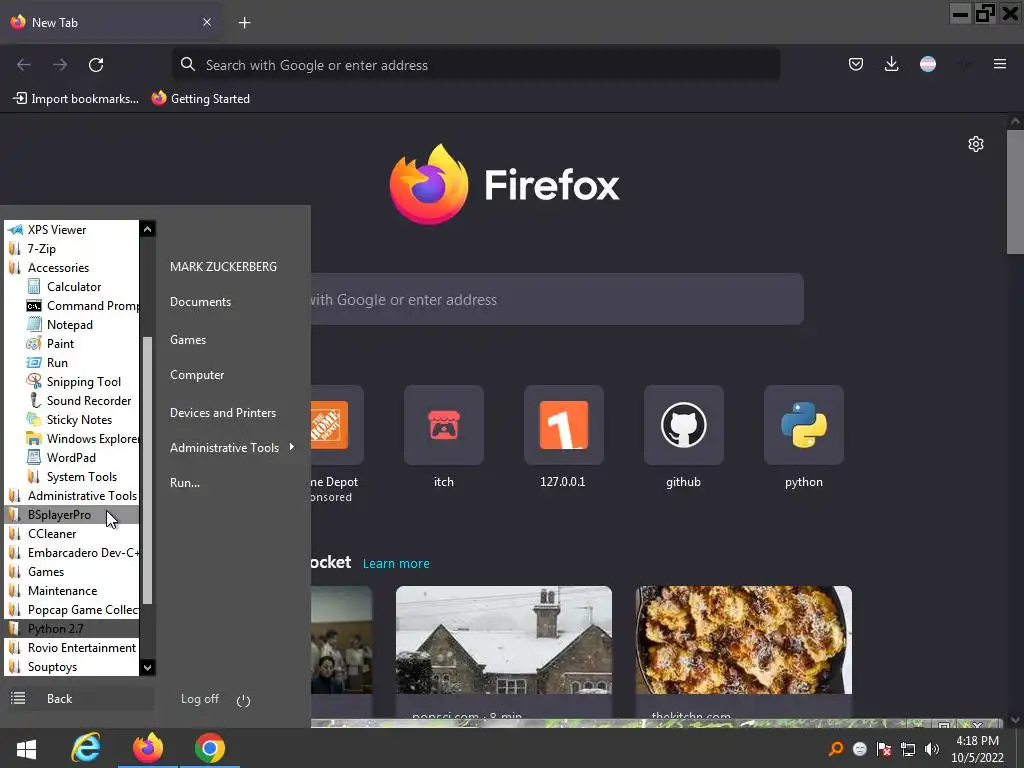Open Save to Pocket icon

(856, 64)
